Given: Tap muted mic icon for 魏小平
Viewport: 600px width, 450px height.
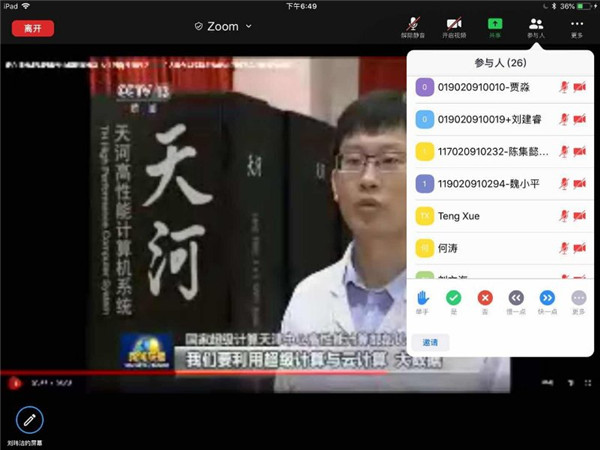Looking at the screenshot, I should 564,184.
